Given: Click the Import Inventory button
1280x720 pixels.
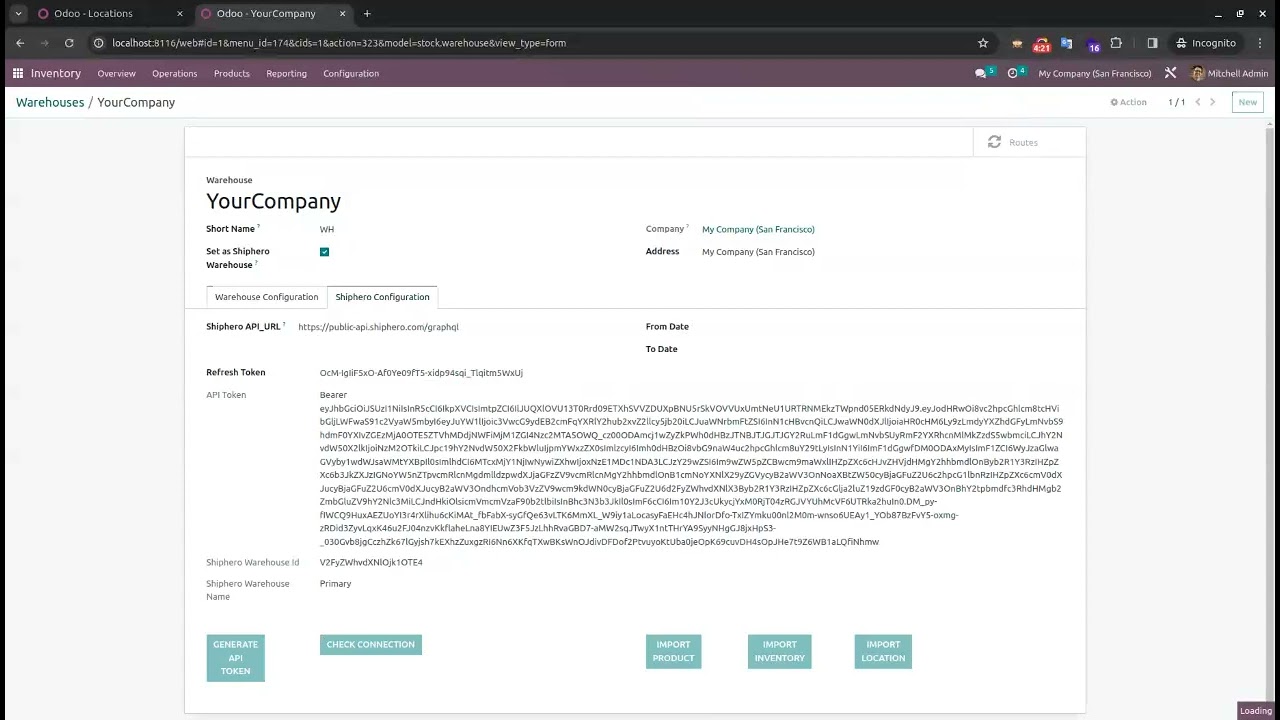Looking at the screenshot, I should 779,651.
